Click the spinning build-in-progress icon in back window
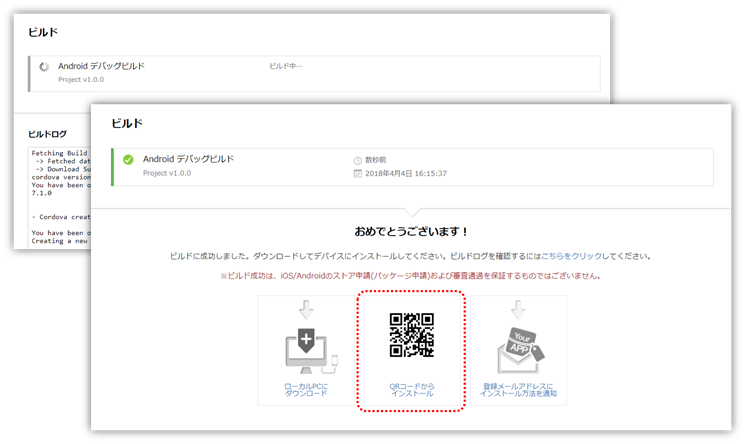Image resolution: width=745 pixels, height=444 pixels. tap(44, 67)
